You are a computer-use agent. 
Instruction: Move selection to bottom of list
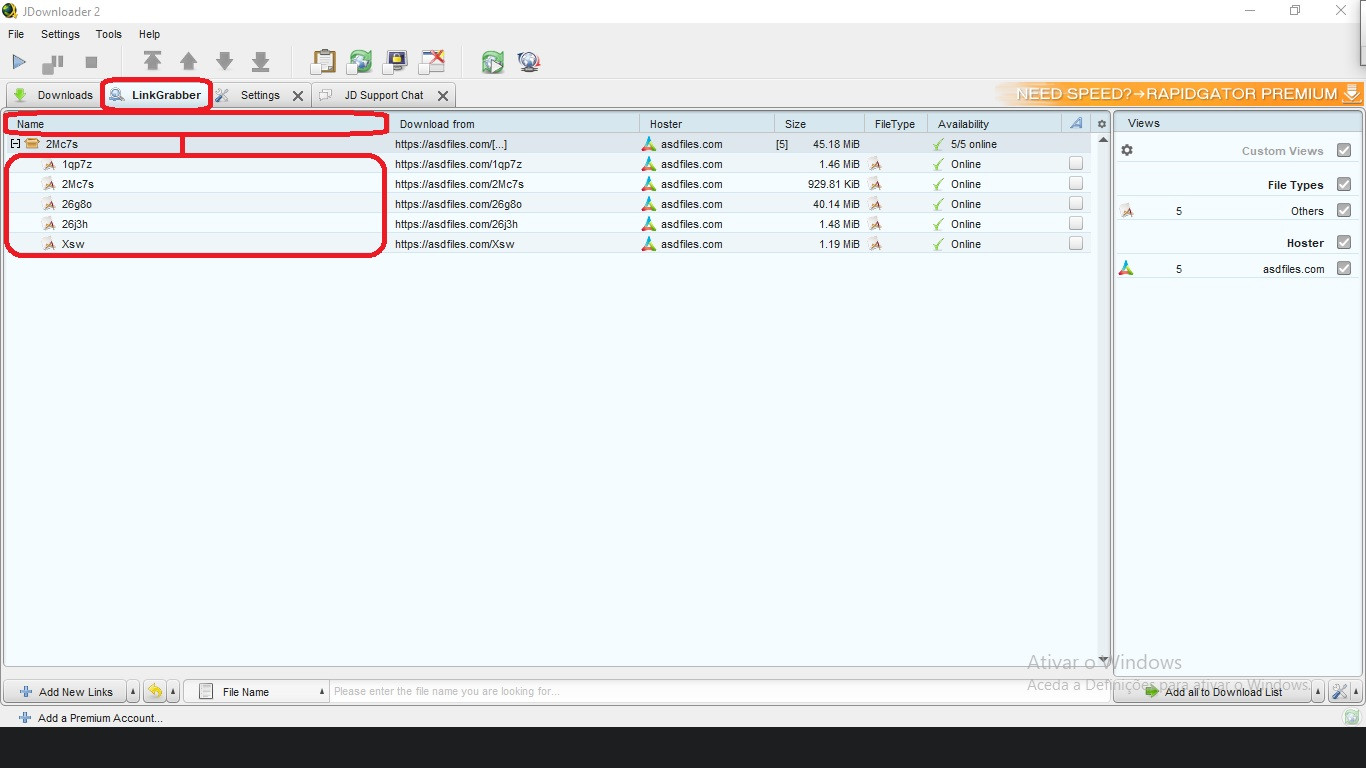point(261,62)
